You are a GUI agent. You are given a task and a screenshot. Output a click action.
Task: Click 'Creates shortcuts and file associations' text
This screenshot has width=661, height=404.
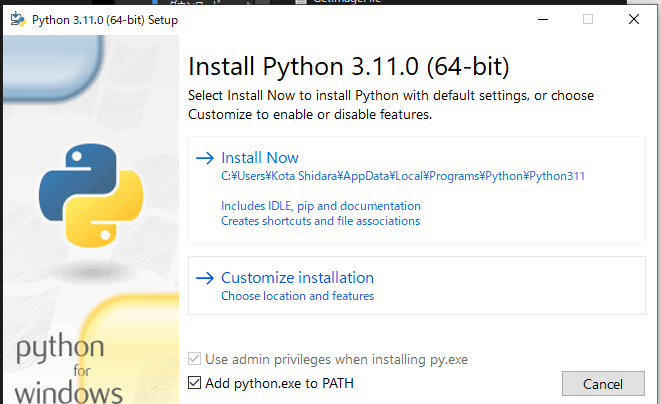pos(321,221)
